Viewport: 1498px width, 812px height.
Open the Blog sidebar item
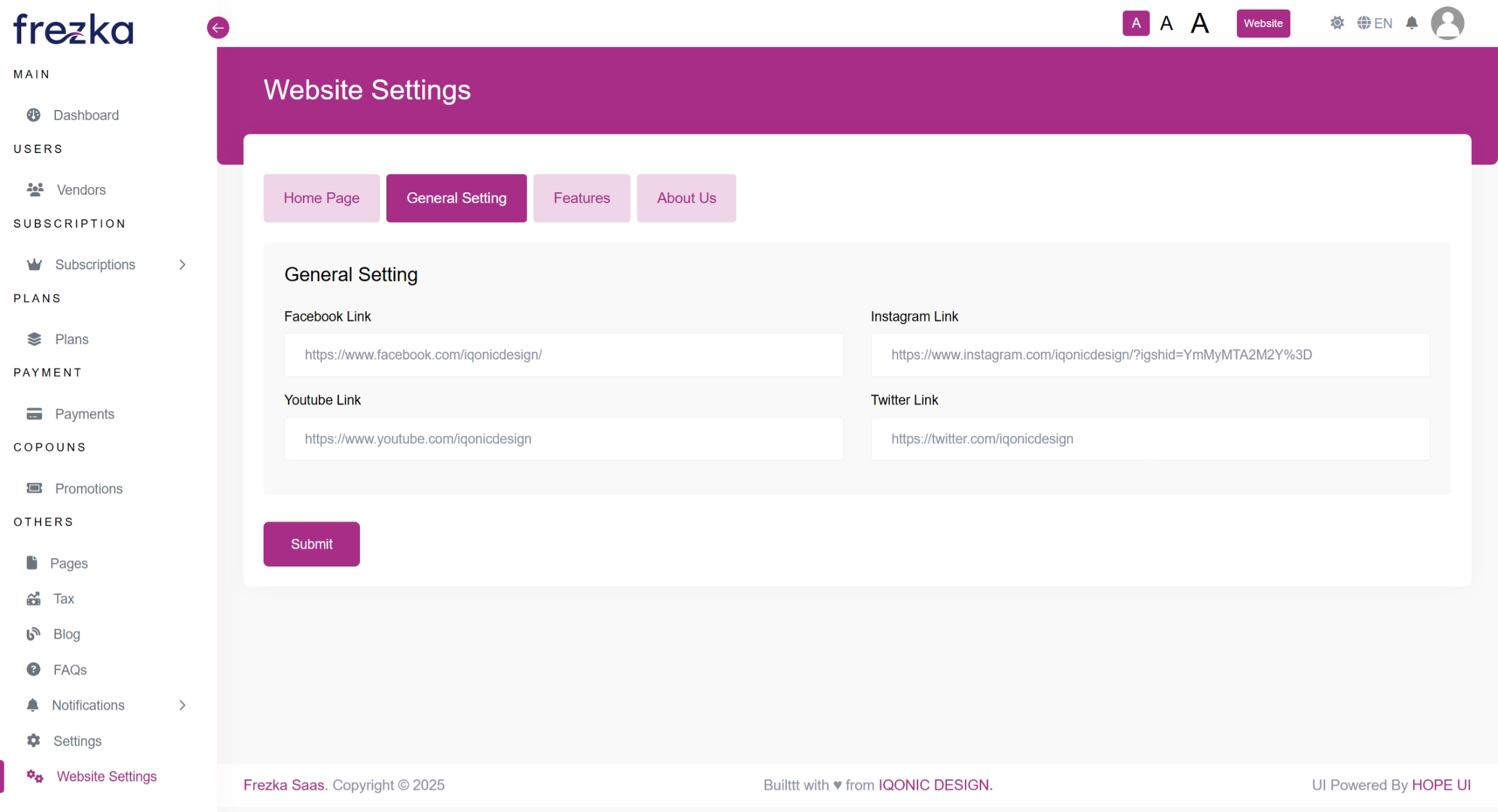coord(66,634)
